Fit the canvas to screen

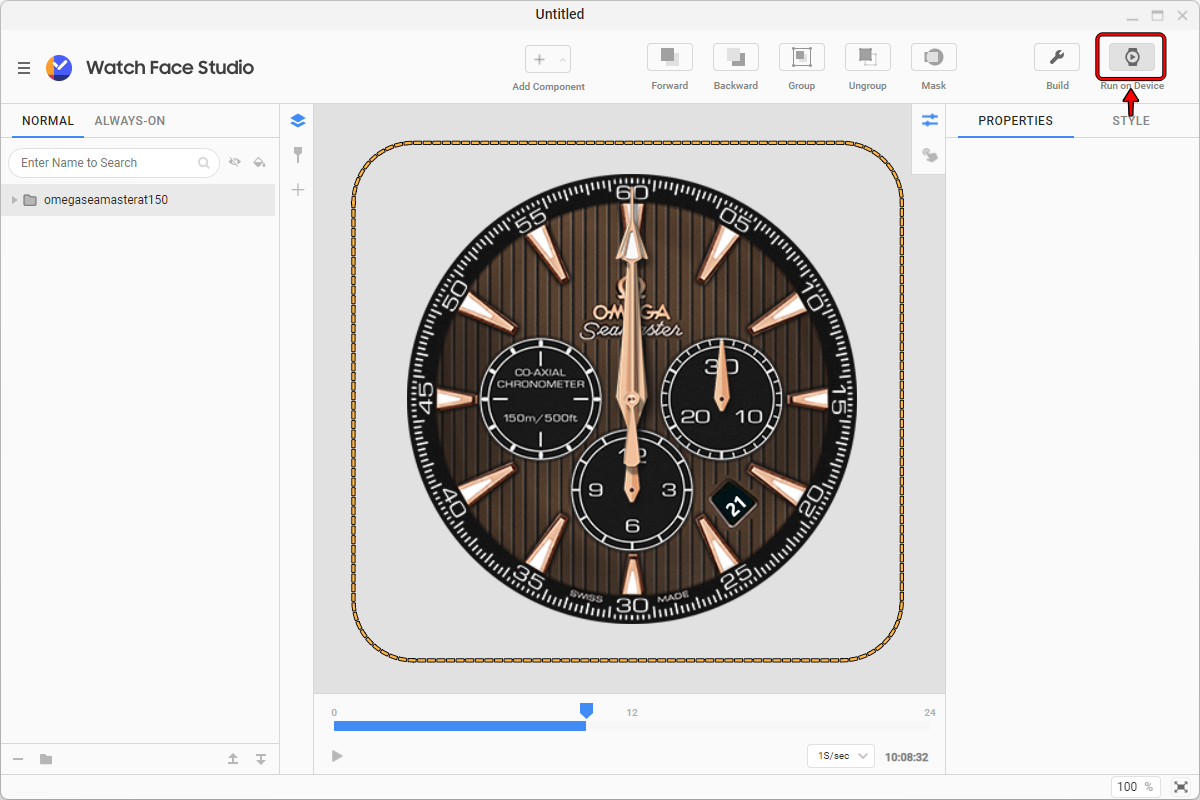click(x=1181, y=787)
